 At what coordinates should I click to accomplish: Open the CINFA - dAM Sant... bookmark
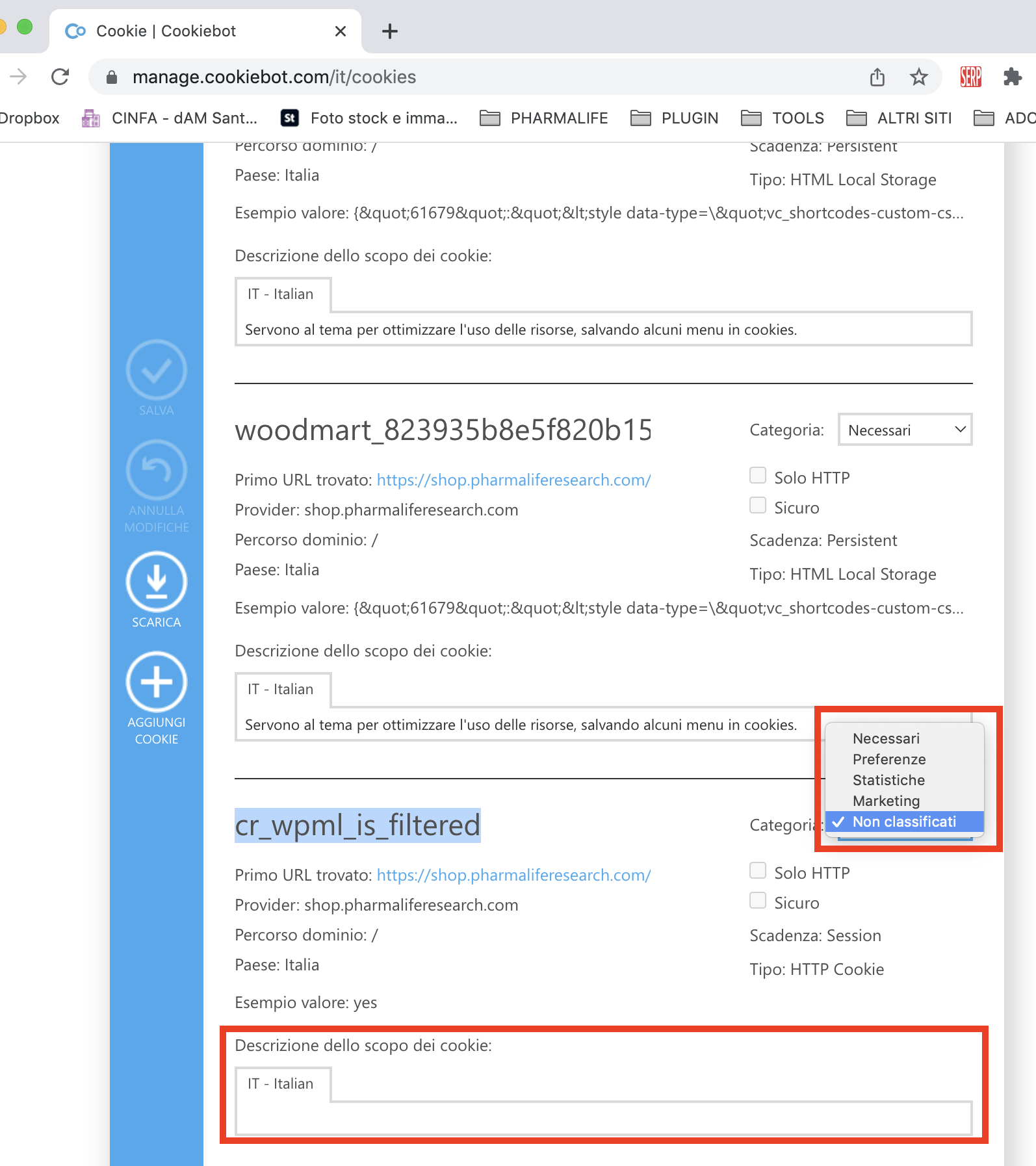(170, 118)
